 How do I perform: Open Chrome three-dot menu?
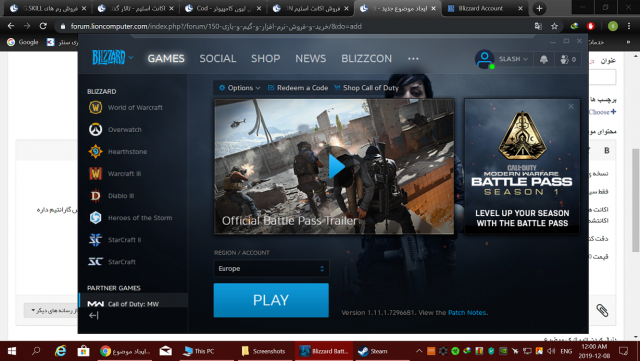pyautogui.click(x=629, y=26)
